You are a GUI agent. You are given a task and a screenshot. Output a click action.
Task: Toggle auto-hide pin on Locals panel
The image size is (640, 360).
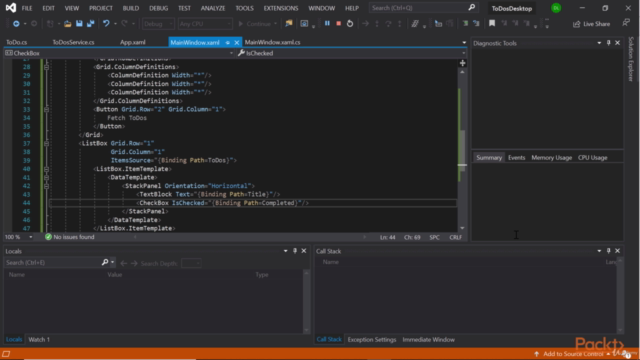pyautogui.click(x=295, y=251)
